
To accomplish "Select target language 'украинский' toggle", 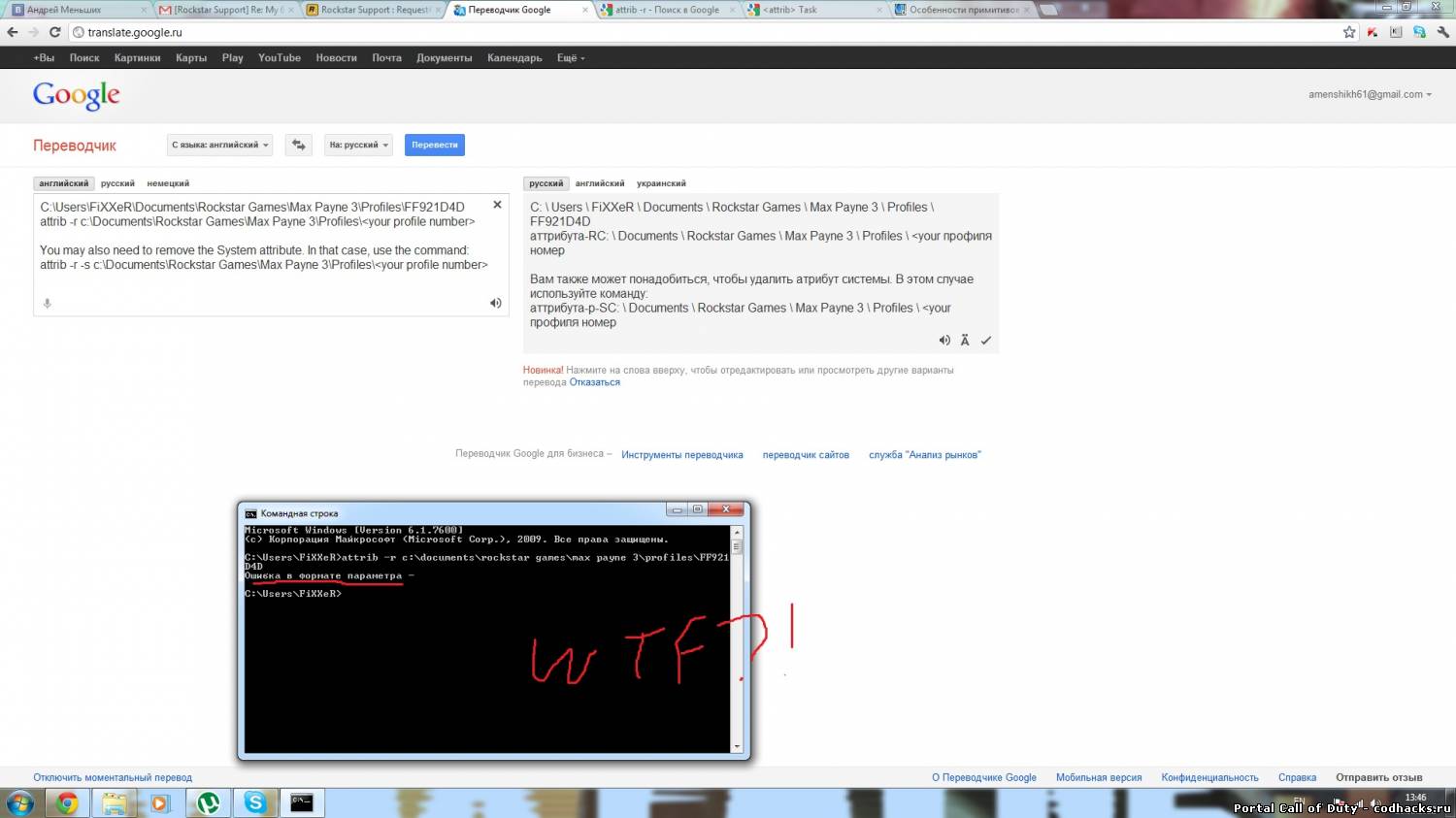I will point(661,183).
